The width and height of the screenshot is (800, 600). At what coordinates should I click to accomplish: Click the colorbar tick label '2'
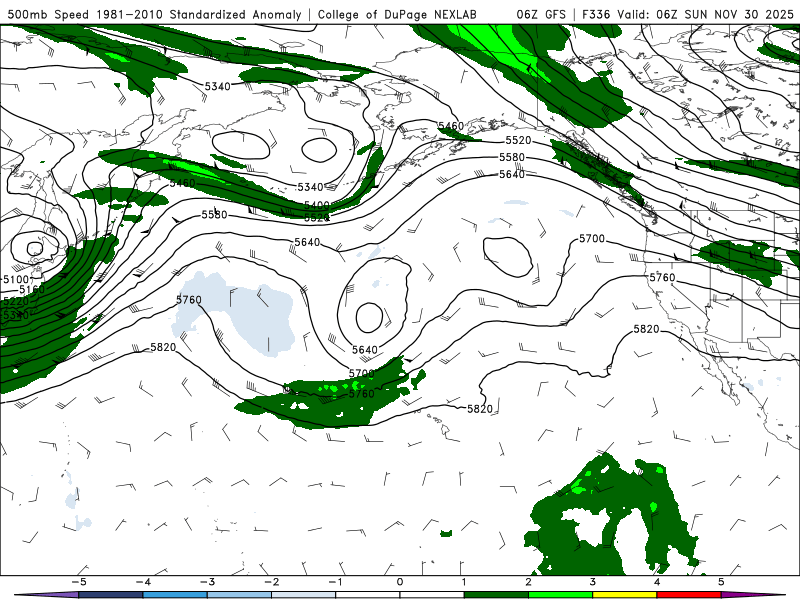click(x=529, y=582)
